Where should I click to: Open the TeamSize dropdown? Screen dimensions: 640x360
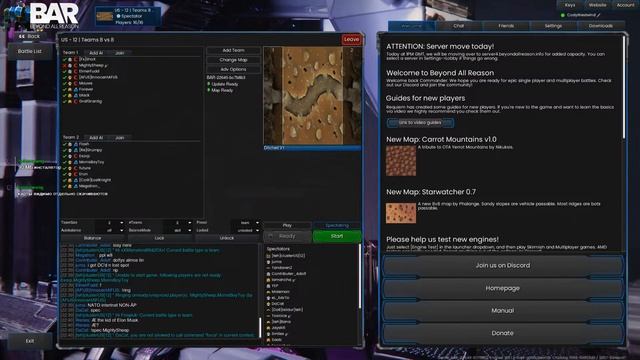(109, 223)
